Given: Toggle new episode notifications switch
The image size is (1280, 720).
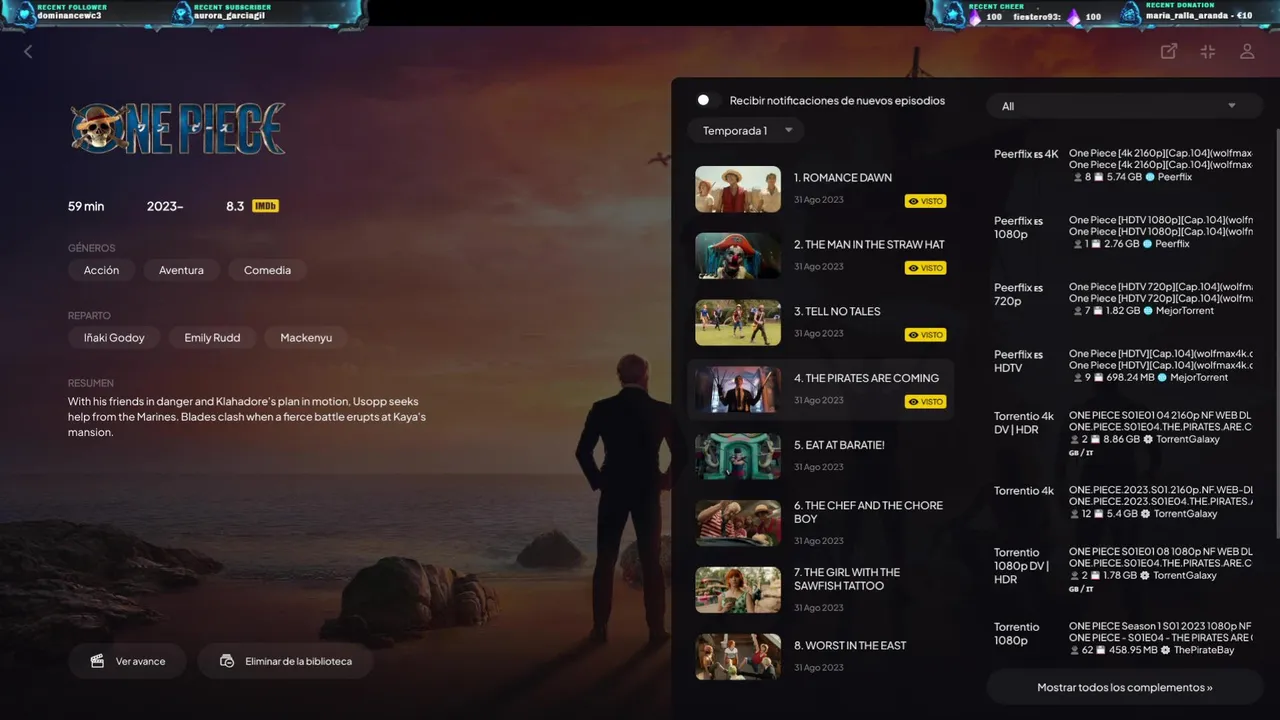Looking at the screenshot, I should click(708, 100).
